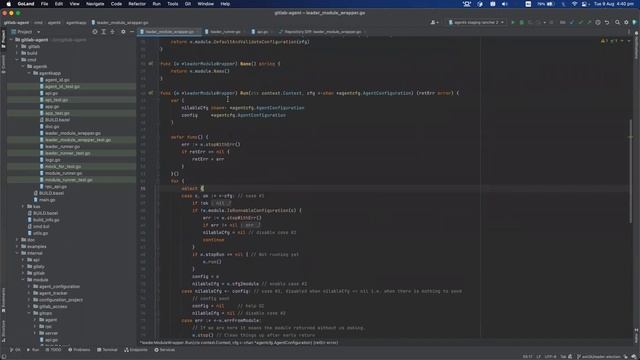This screenshot has width=640, height=360.
Task: Toggle the Structure side tool window
Action: pos(3,331)
